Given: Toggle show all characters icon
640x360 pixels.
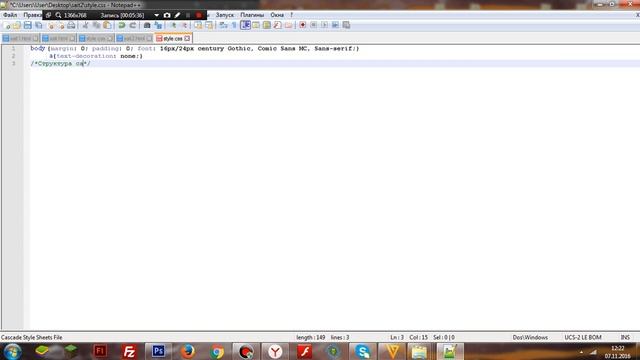Looking at the screenshot, I should 234,26.
